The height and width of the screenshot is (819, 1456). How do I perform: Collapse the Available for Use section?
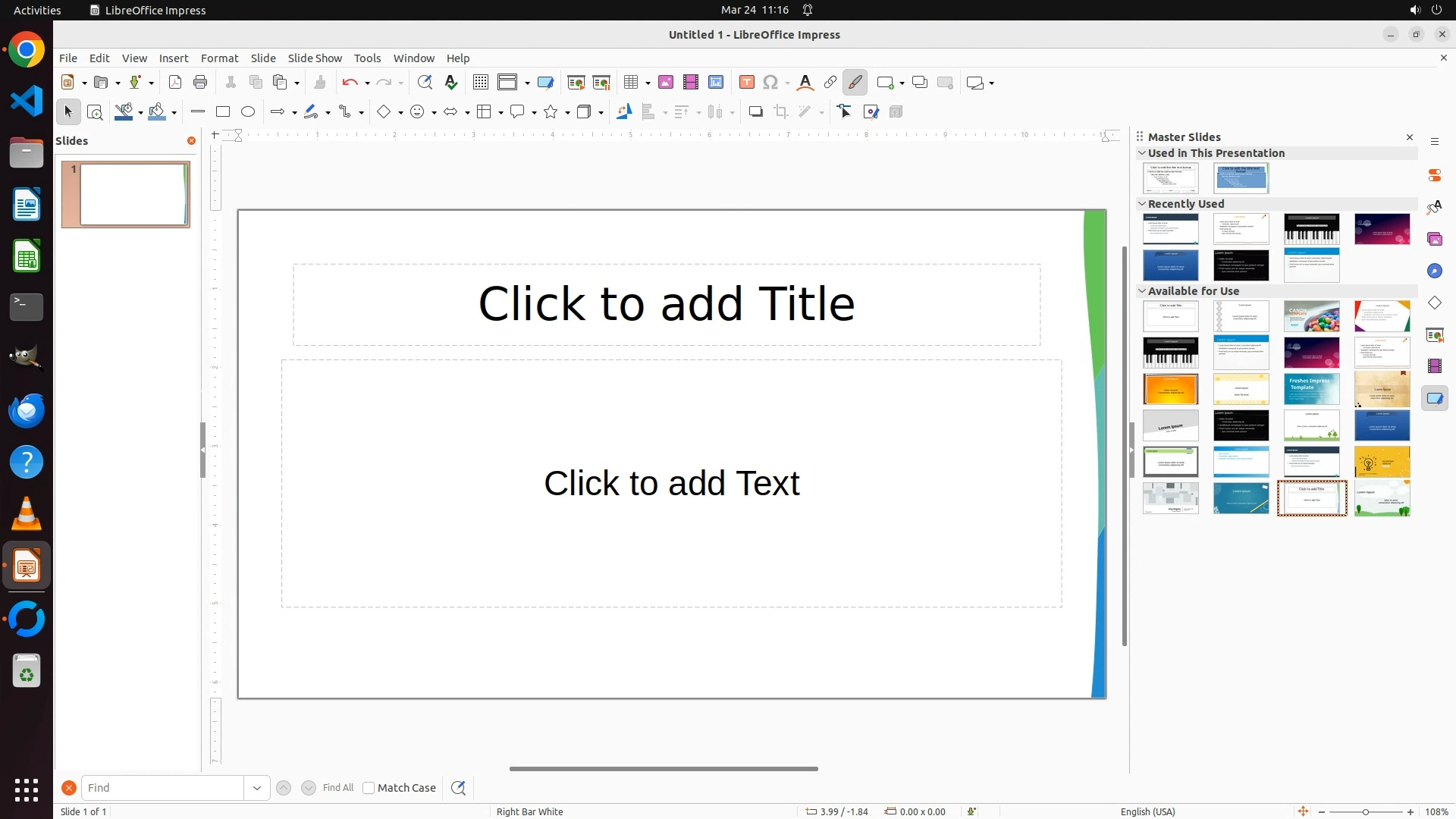pyautogui.click(x=1142, y=290)
